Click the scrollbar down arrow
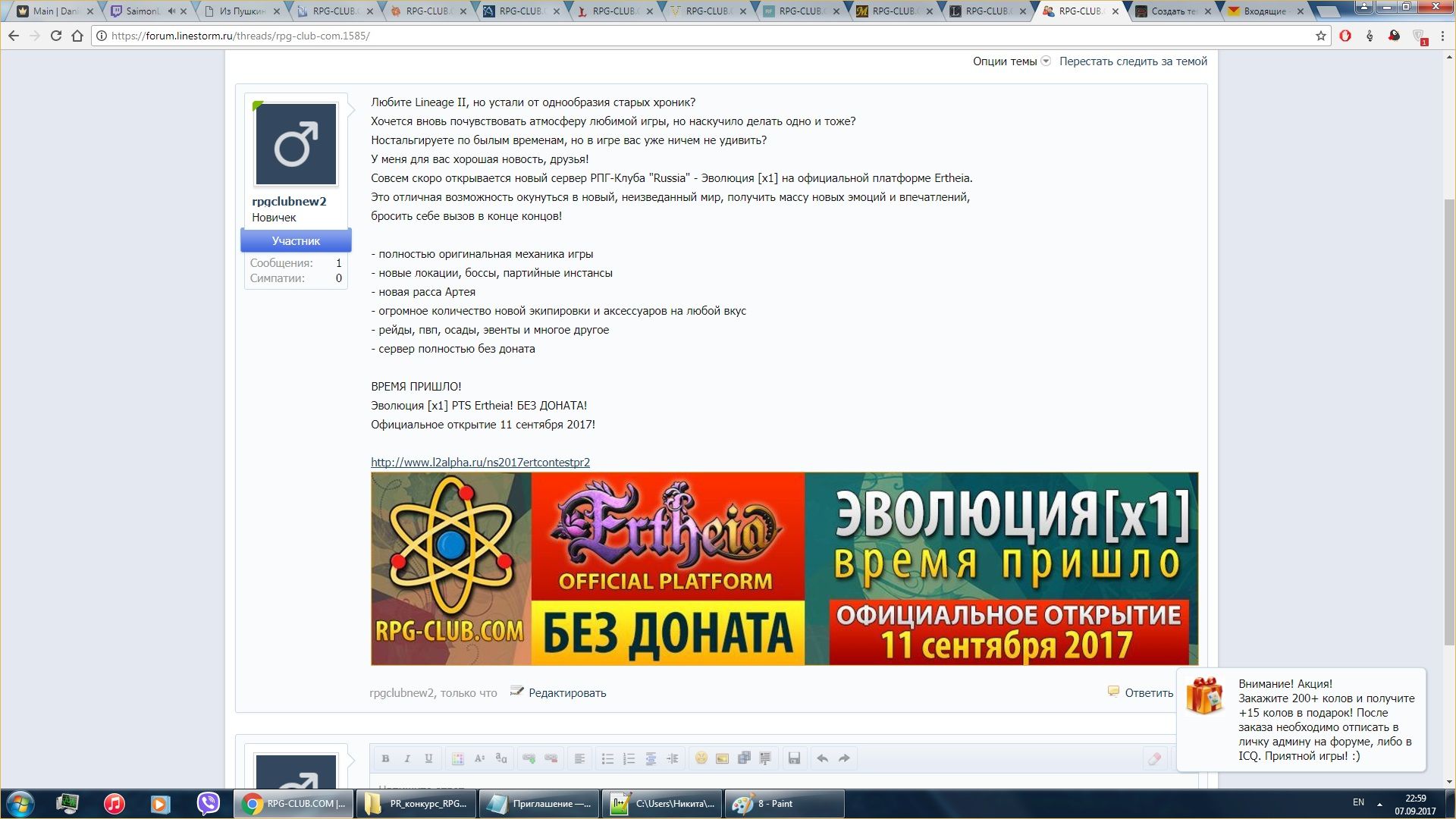The width and height of the screenshot is (1456, 819). pyautogui.click(x=1450, y=782)
